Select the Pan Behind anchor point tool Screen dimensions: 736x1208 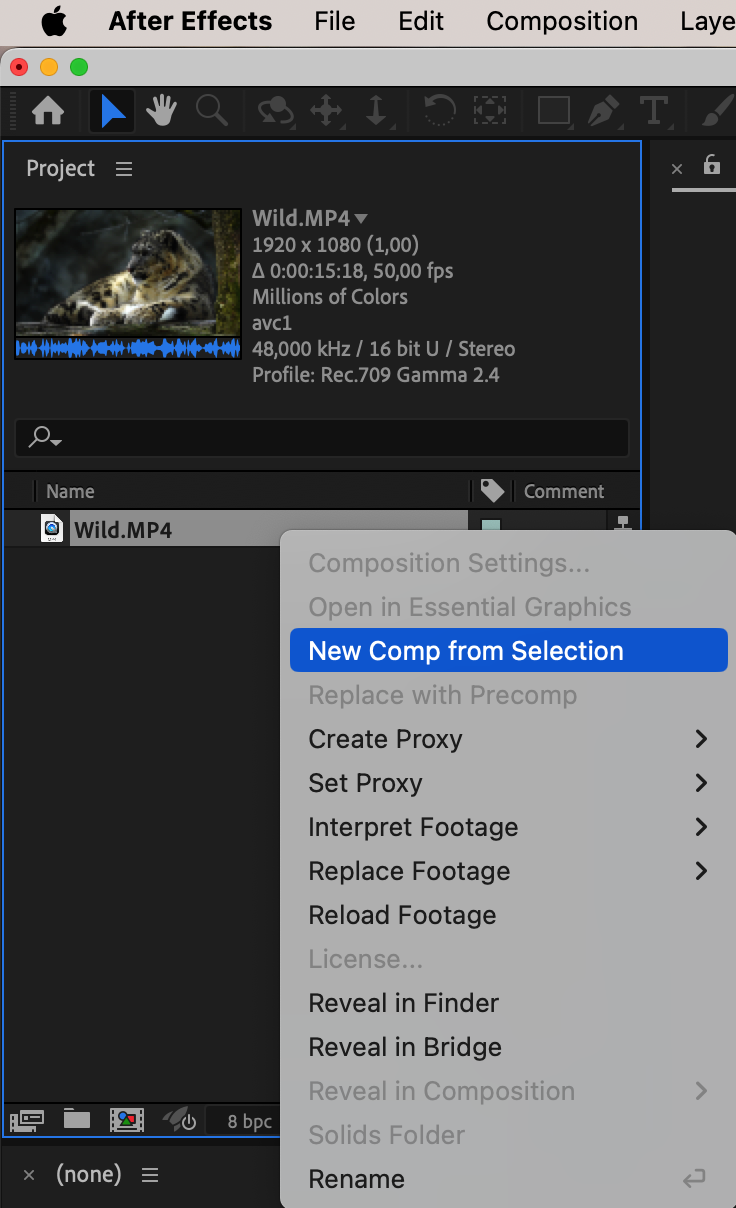489,110
